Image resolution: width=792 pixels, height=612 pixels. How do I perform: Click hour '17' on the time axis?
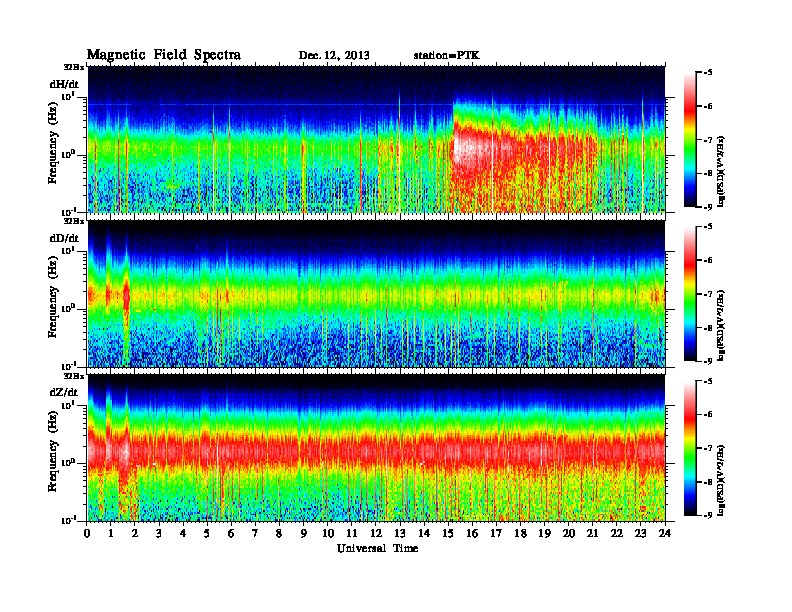[x=497, y=533]
